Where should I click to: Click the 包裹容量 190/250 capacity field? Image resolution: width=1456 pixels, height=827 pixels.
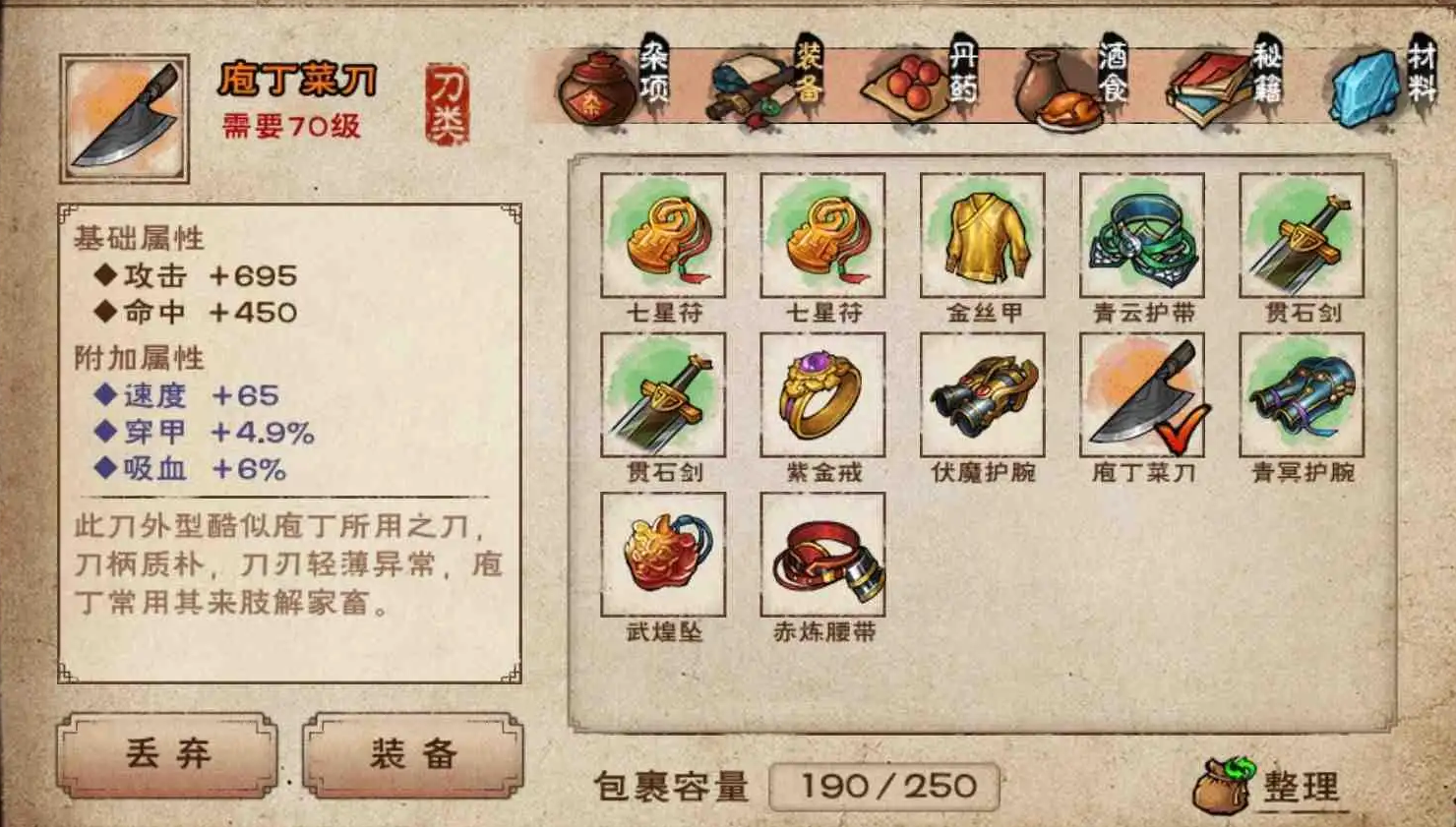coord(884,786)
